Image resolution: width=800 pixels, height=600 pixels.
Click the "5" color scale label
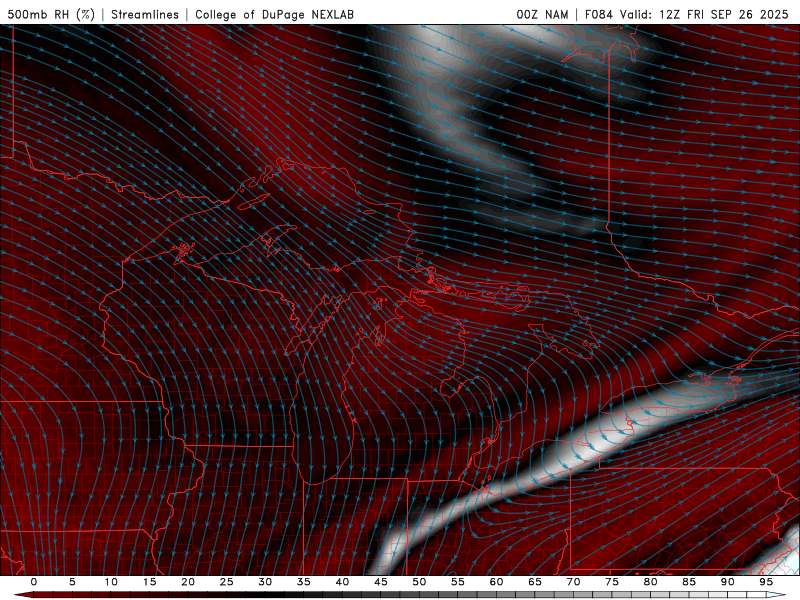coord(72,582)
